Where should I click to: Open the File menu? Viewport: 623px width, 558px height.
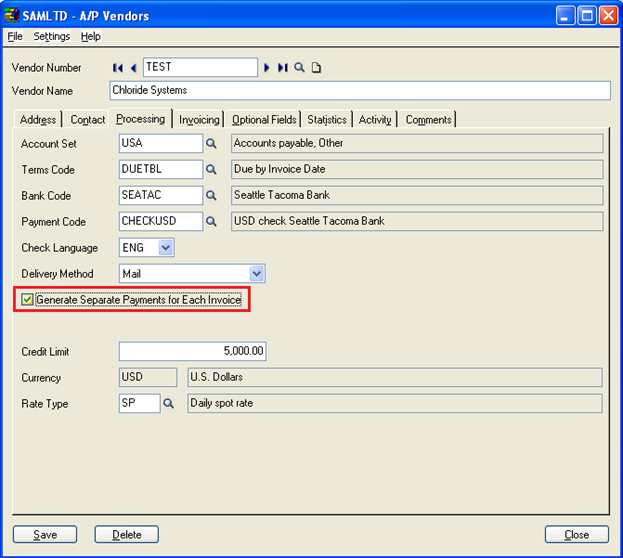(15, 37)
